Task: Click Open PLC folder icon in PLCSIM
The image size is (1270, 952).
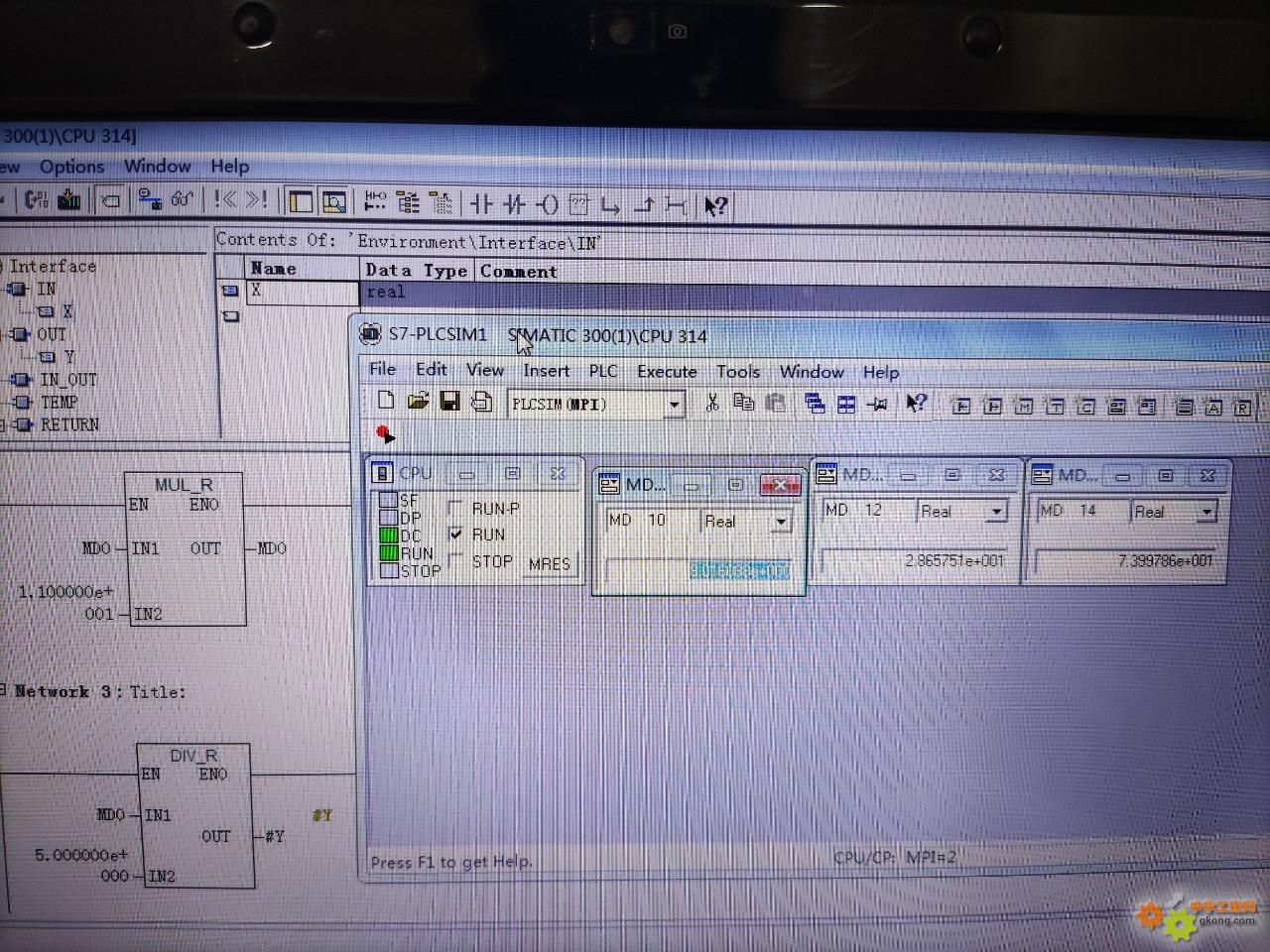Action: point(418,401)
